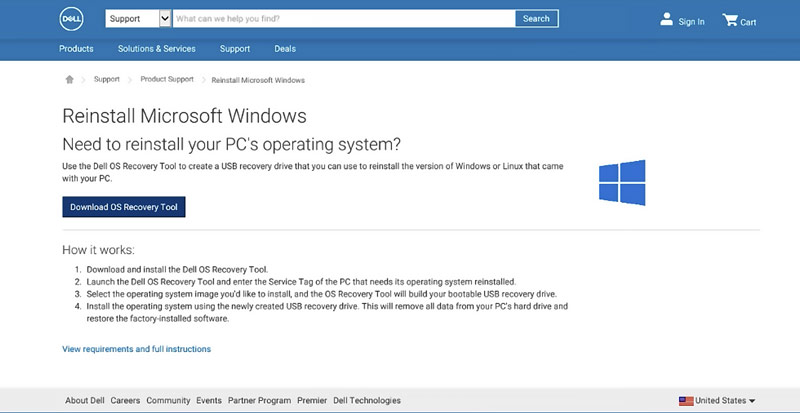800x413 pixels.
Task: Click the Search button
Action: [536, 19]
